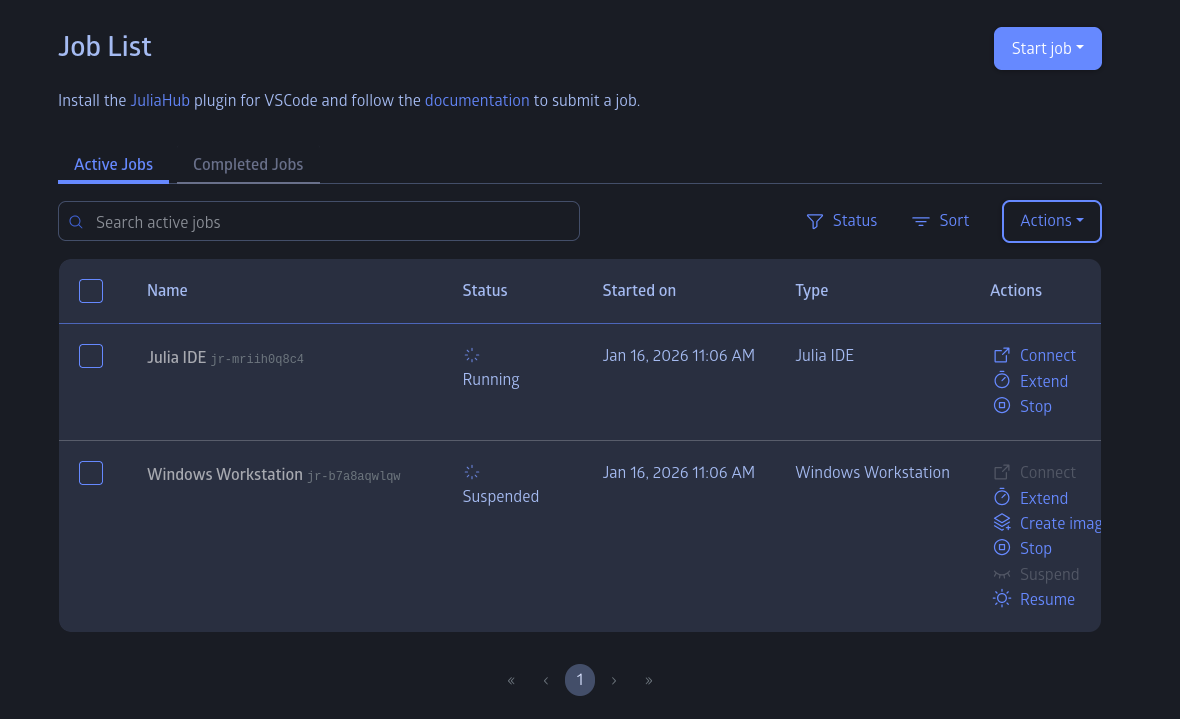Check the Julia IDE job checkbox

pyautogui.click(x=91, y=356)
